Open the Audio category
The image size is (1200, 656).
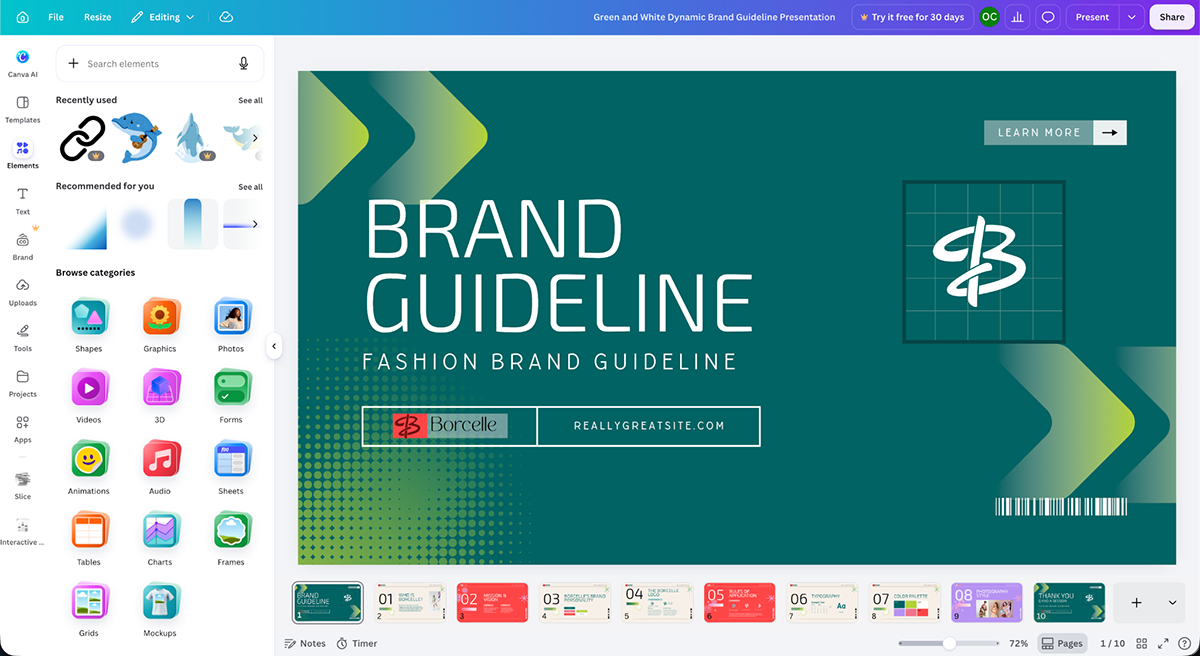point(160,468)
